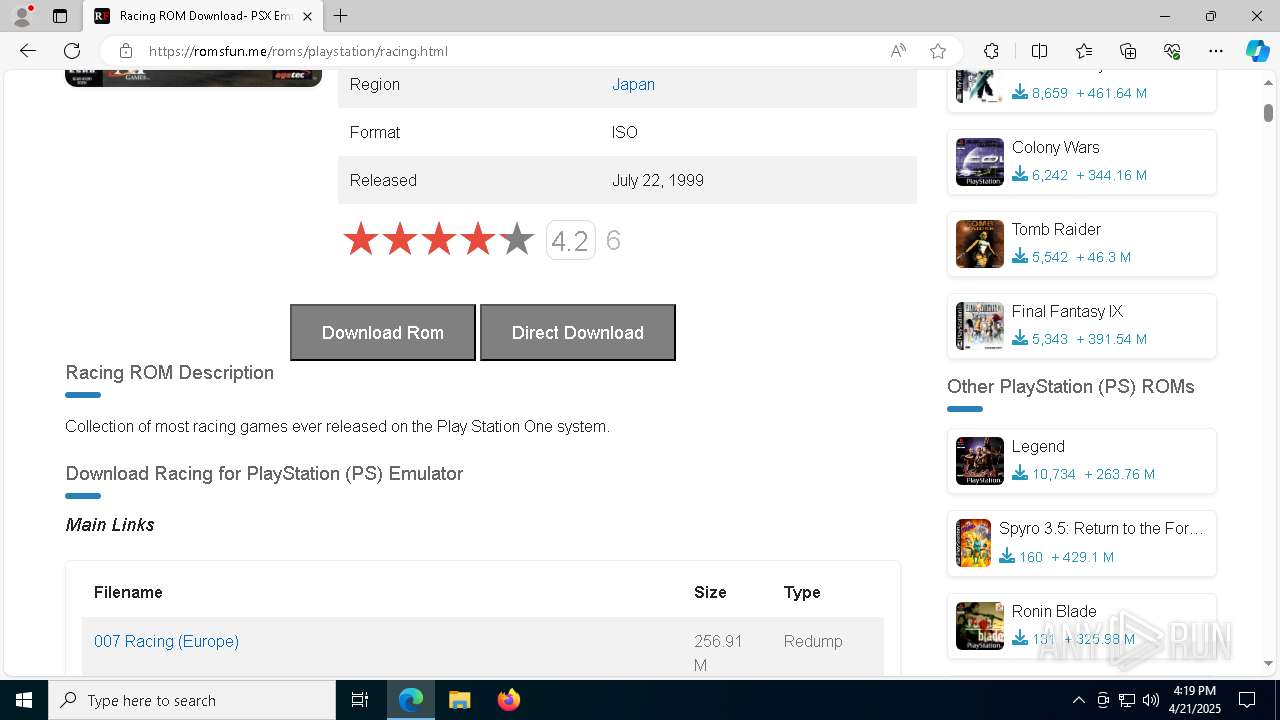Click the Final Fantasy IX cover thumbnail
This screenshot has width=1280, height=720.
pos(979,326)
